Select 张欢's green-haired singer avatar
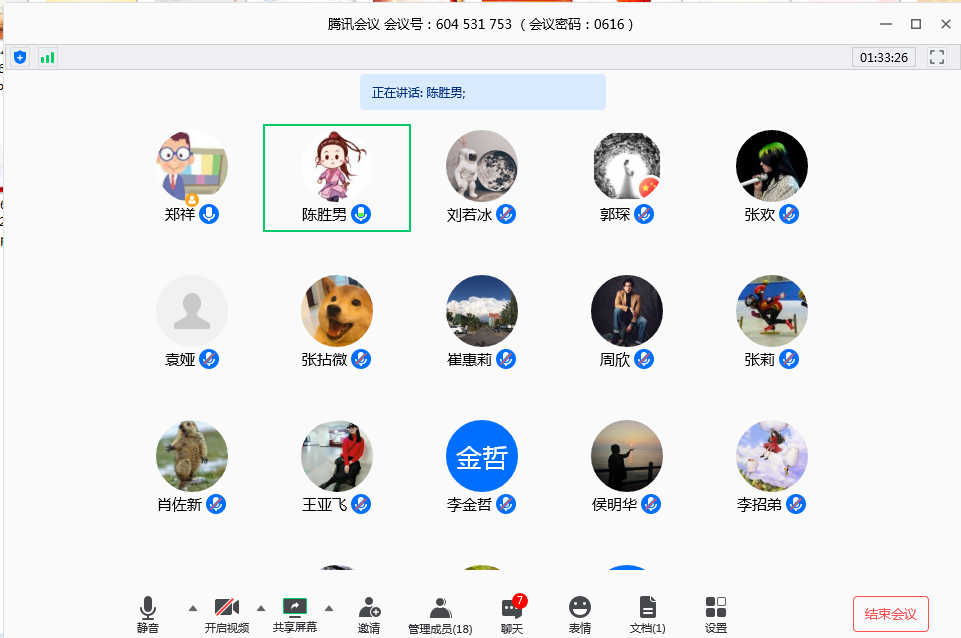This screenshot has width=961, height=638. tap(772, 166)
